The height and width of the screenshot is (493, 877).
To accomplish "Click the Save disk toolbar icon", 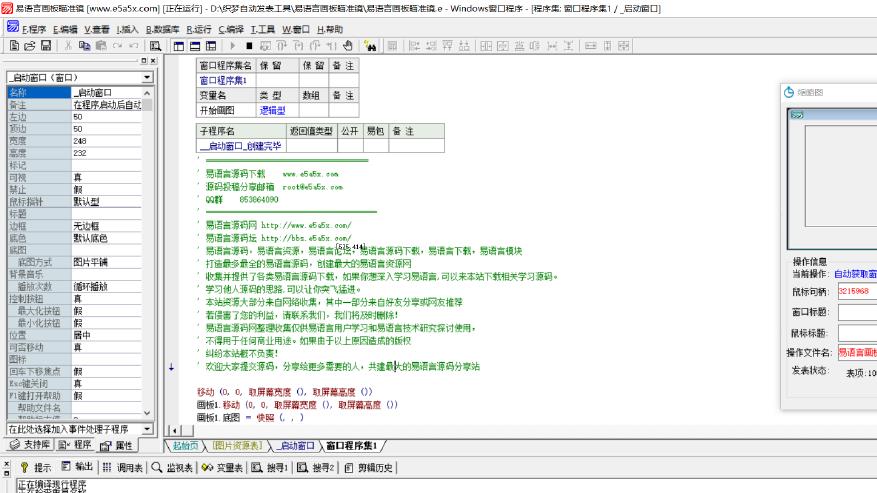I will pos(45,45).
